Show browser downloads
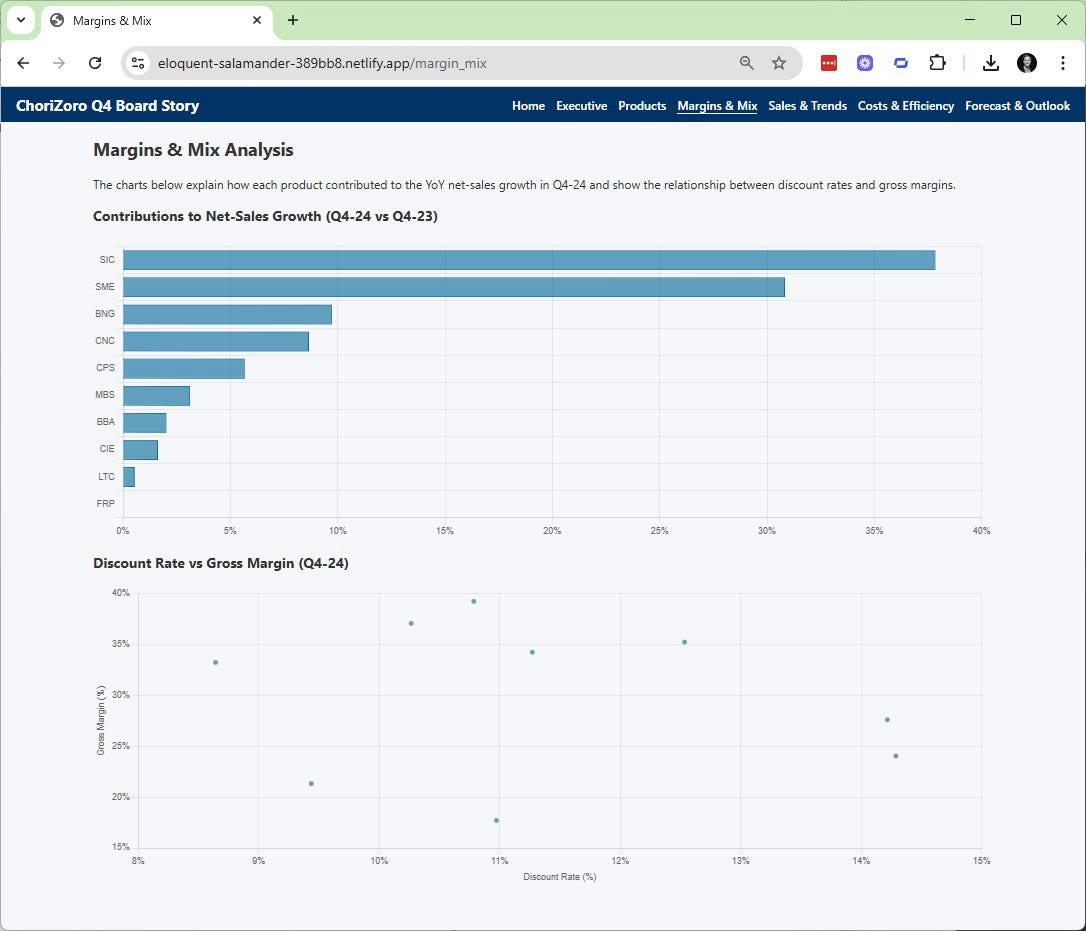Image resolution: width=1086 pixels, height=931 pixels. (x=991, y=63)
